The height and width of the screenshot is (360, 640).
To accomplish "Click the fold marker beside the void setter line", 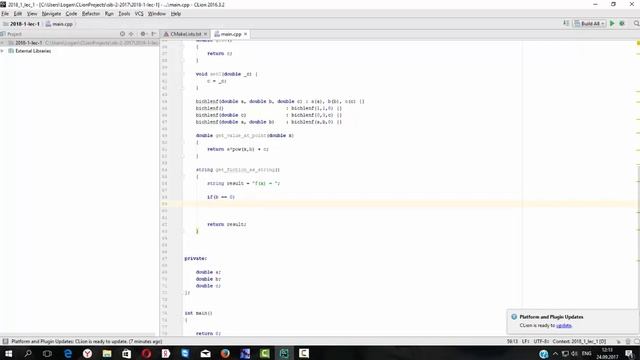I will 183,74.
